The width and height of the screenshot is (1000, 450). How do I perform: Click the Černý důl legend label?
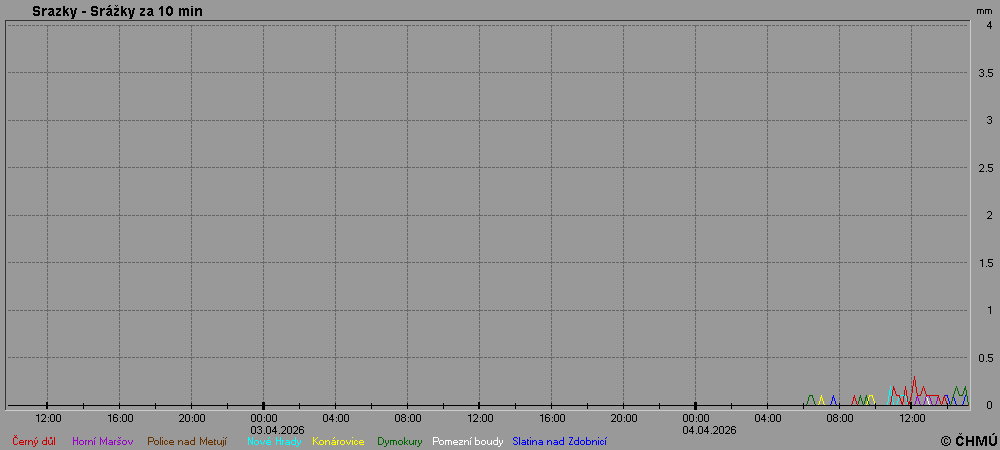click(36, 441)
